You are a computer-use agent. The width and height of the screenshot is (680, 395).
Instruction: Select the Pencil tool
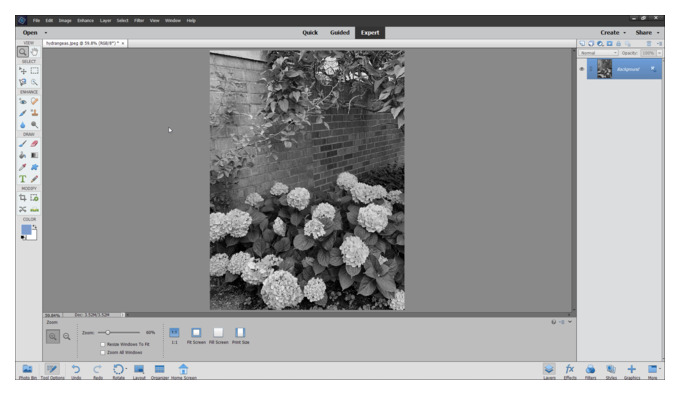(35, 179)
